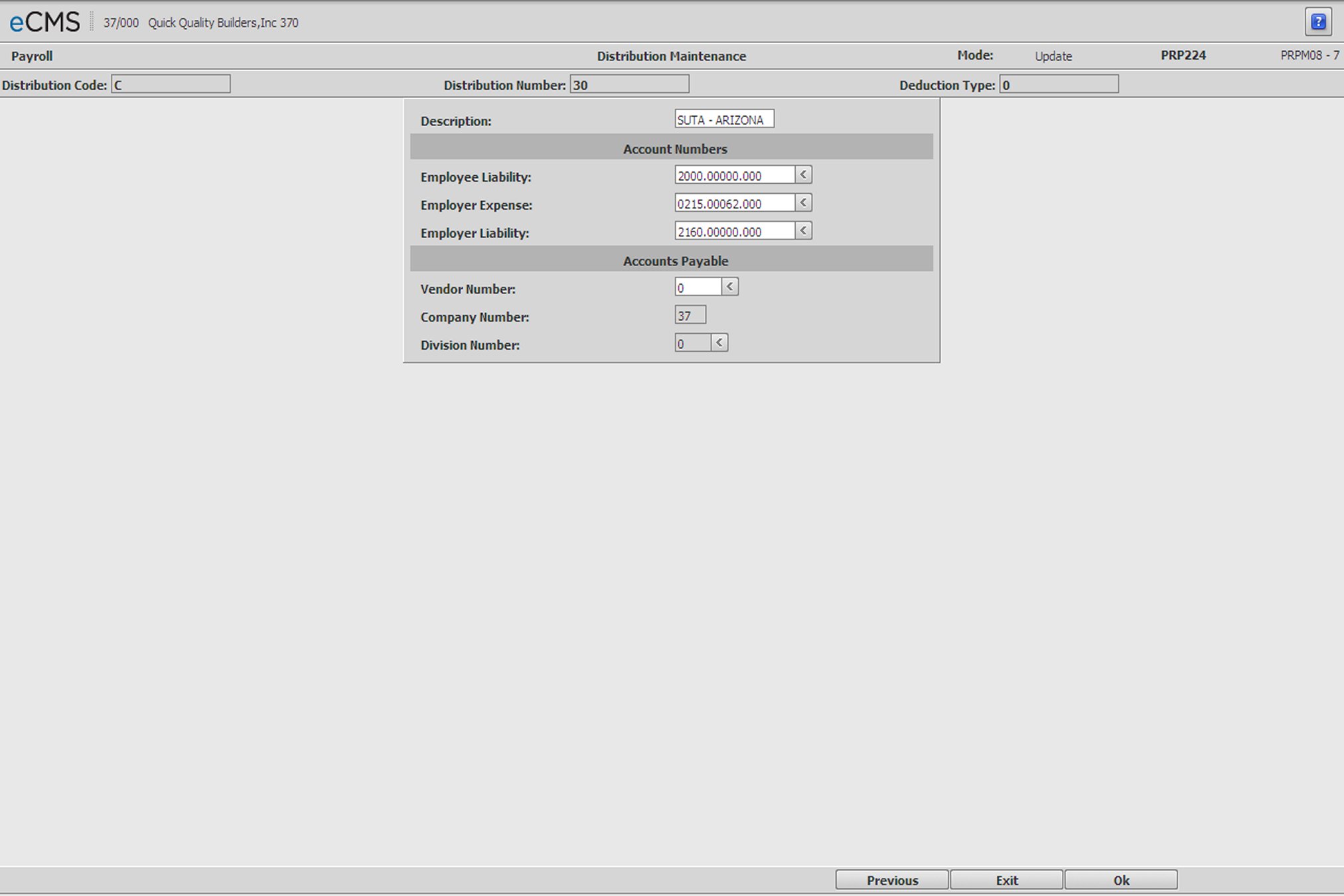Click the PRPM08 - 7 screen identifier
The width and height of the screenshot is (1344, 896).
pyautogui.click(x=1309, y=56)
